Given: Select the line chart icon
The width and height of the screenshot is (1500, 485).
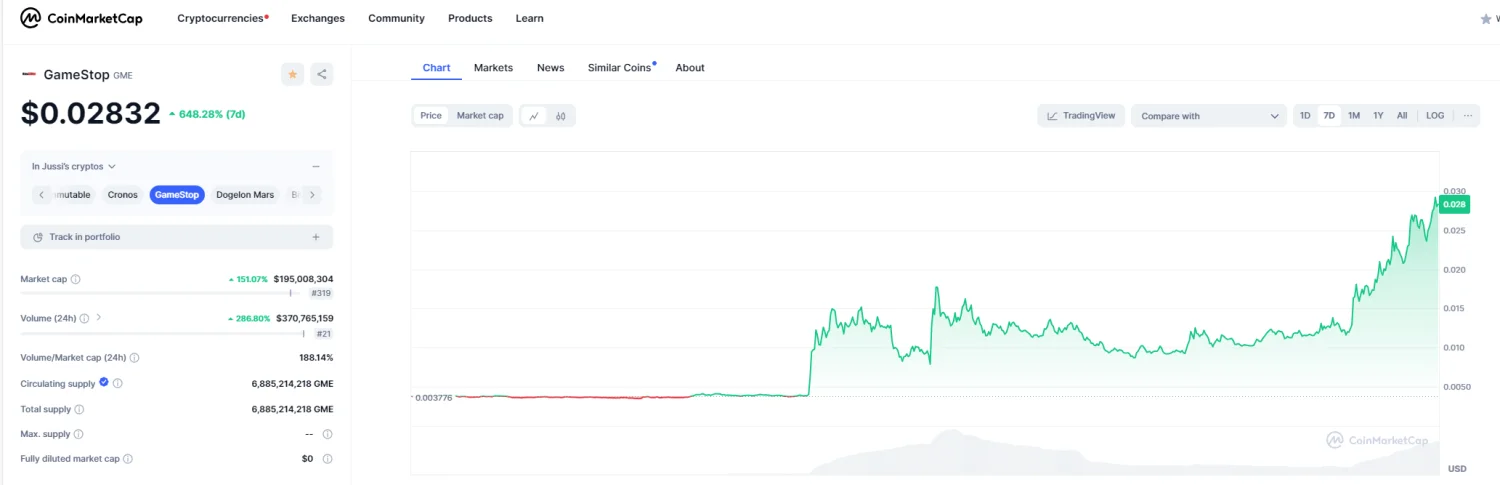Looking at the screenshot, I should tap(534, 116).
